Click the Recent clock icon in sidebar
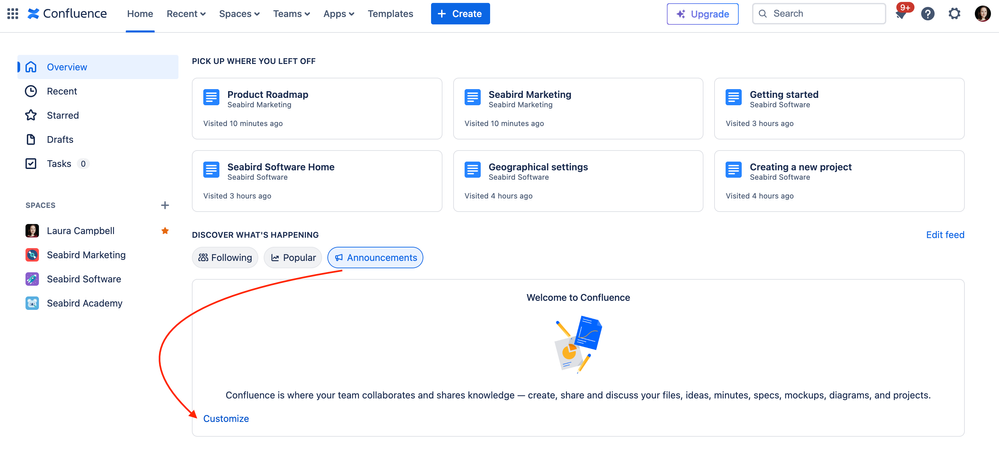Image resolution: width=999 pixels, height=452 pixels. [31, 91]
